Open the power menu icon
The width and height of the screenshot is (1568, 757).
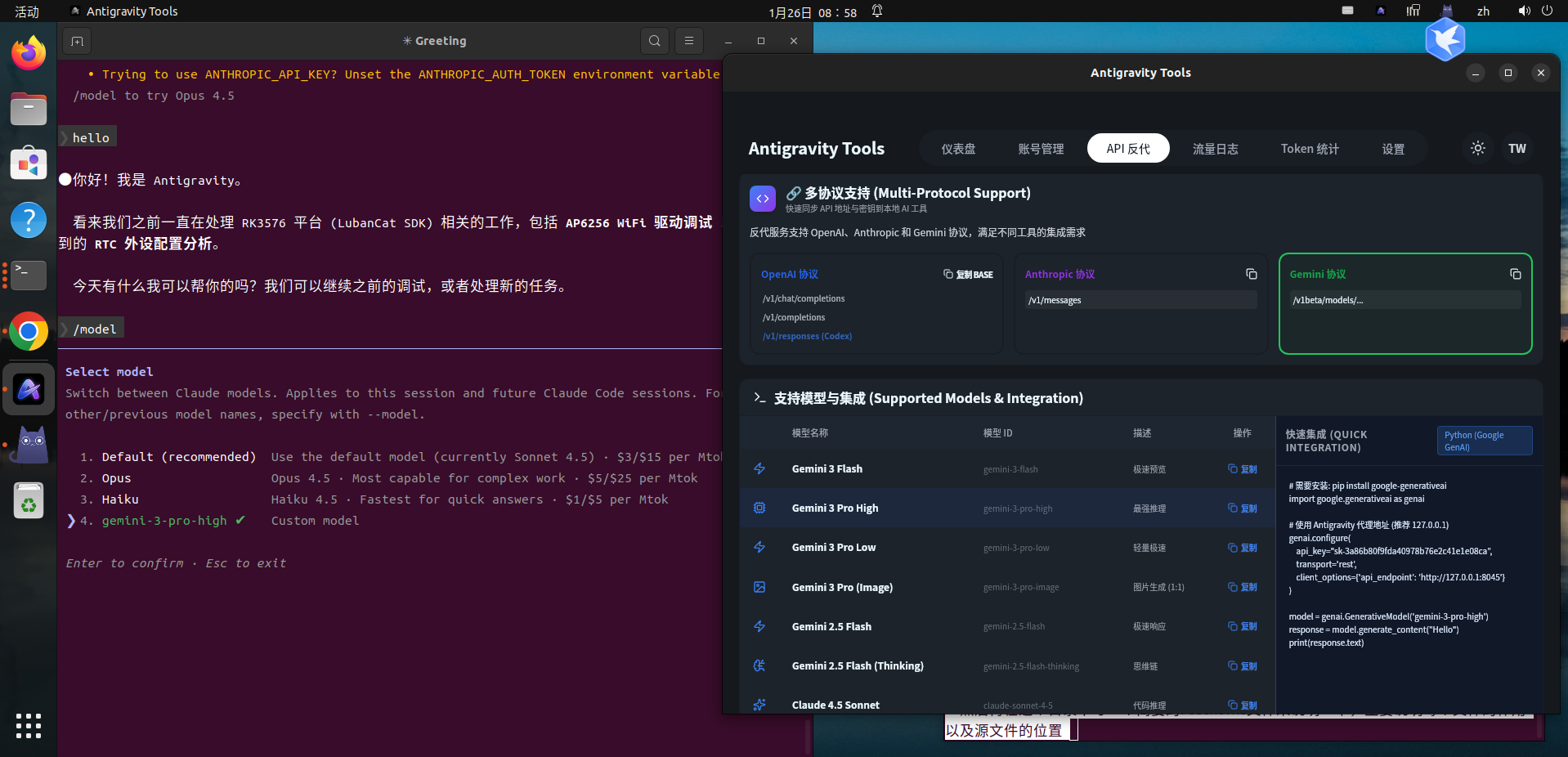click(1547, 11)
